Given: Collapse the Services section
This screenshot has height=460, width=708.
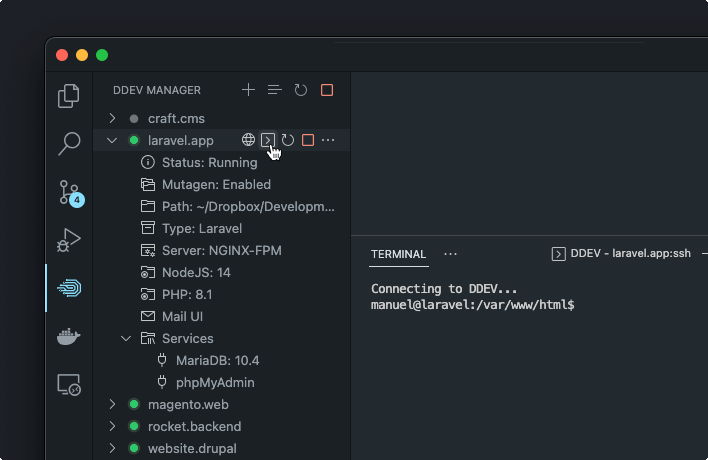Looking at the screenshot, I should (x=126, y=338).
